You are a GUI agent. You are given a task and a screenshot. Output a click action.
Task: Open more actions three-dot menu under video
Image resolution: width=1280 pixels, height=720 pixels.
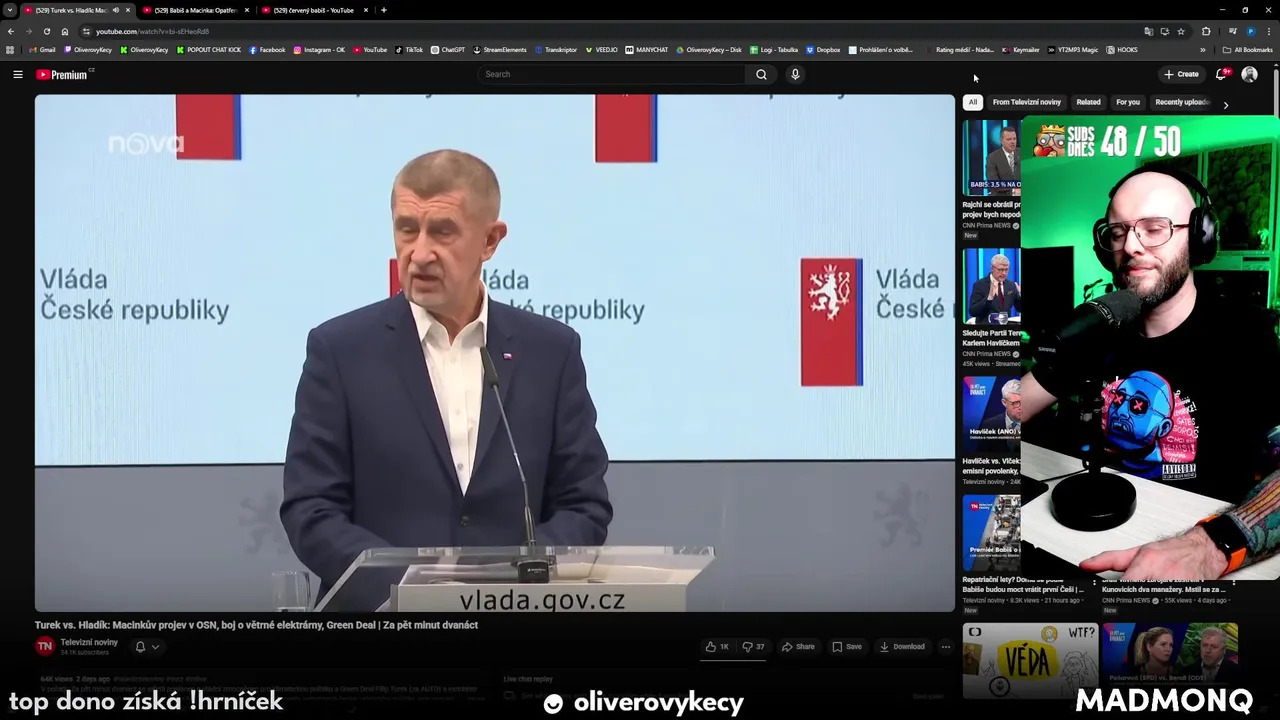(x=945, y=647)
